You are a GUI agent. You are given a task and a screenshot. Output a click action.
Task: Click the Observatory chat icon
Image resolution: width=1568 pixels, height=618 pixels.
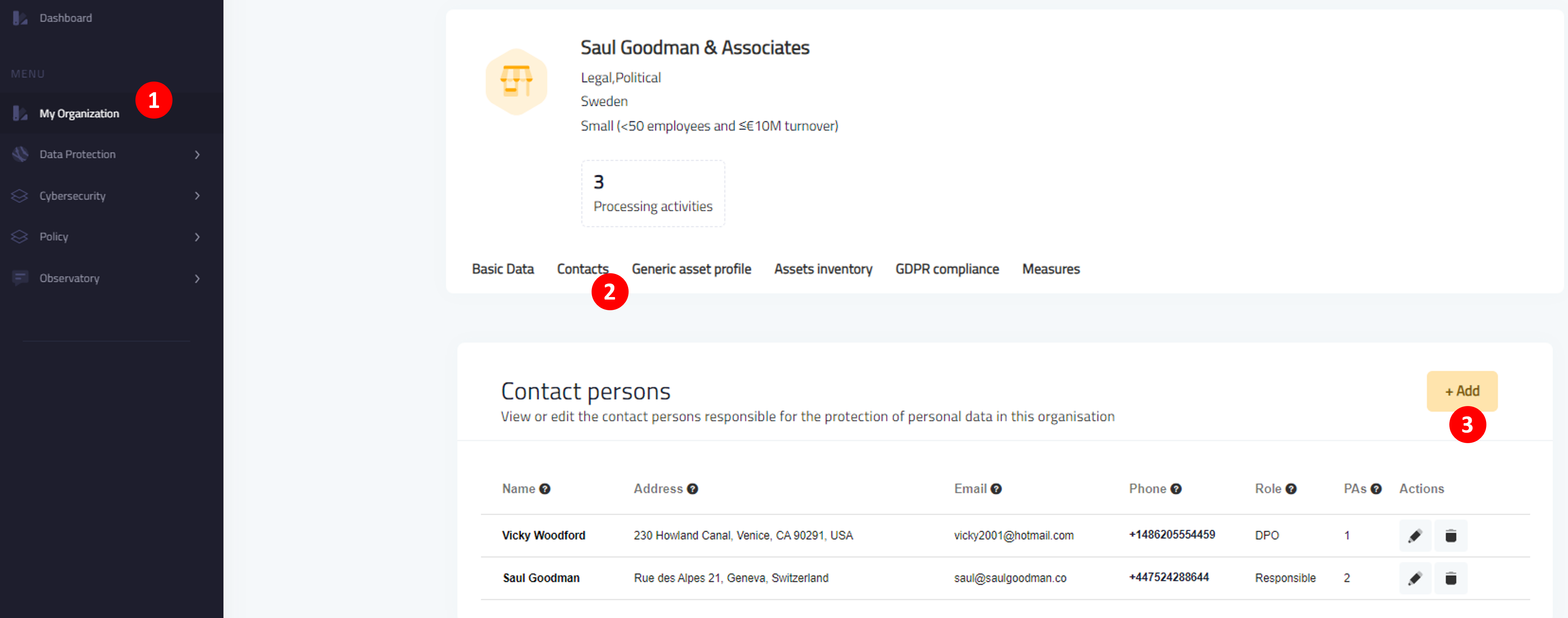point(20,278)
